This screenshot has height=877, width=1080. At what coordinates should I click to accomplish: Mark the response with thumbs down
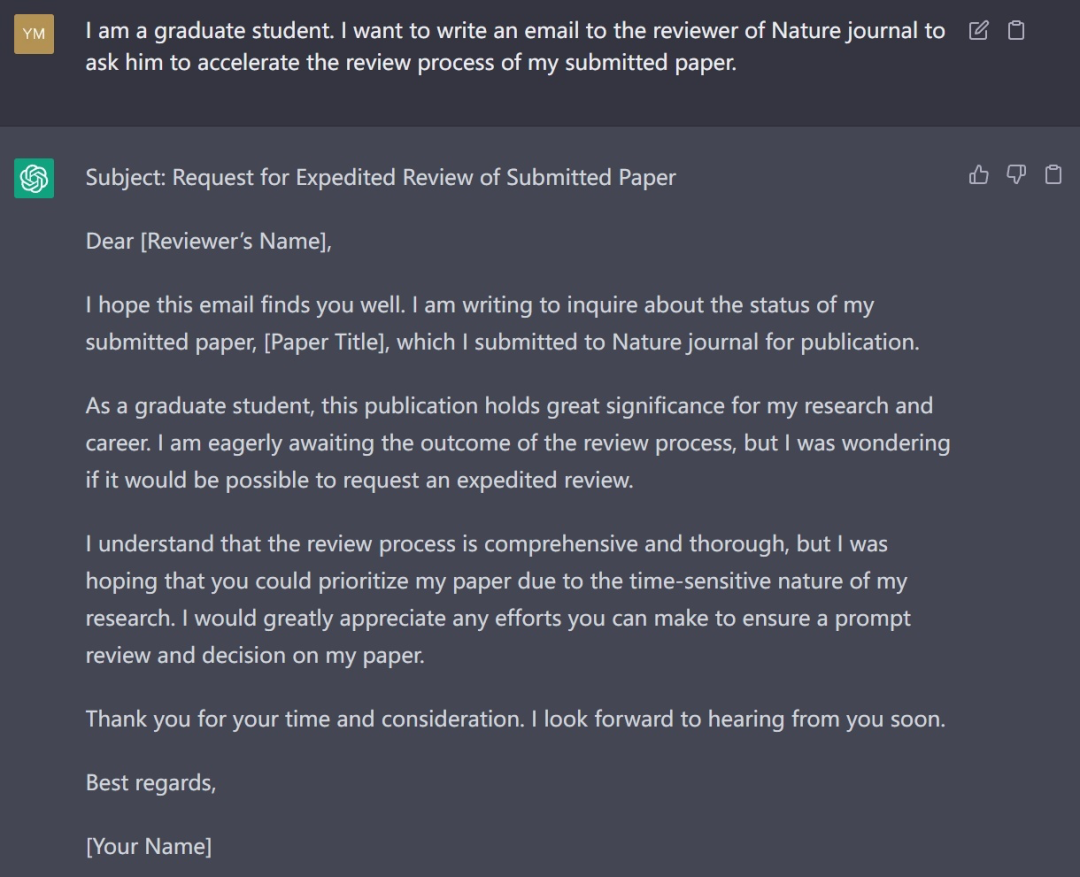tap(1016, 176)
